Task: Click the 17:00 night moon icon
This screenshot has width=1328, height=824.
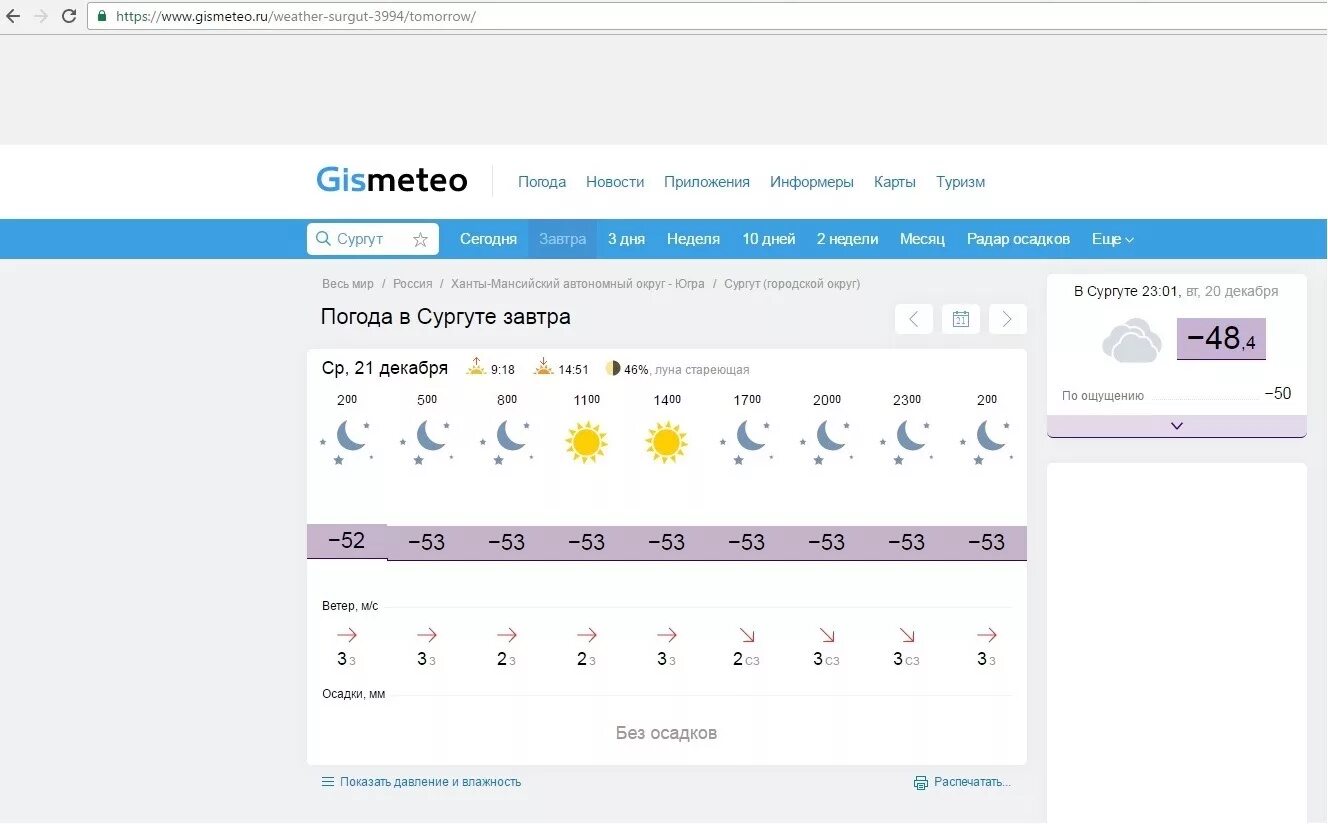Action: [747, 441]
